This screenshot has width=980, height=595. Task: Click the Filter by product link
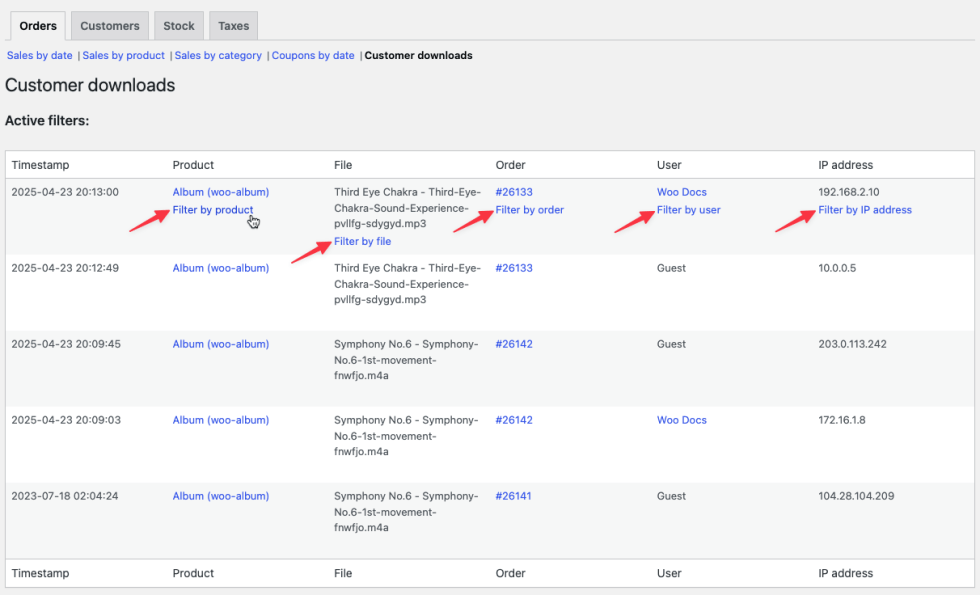pyautogui.click(x=213, y=210)
